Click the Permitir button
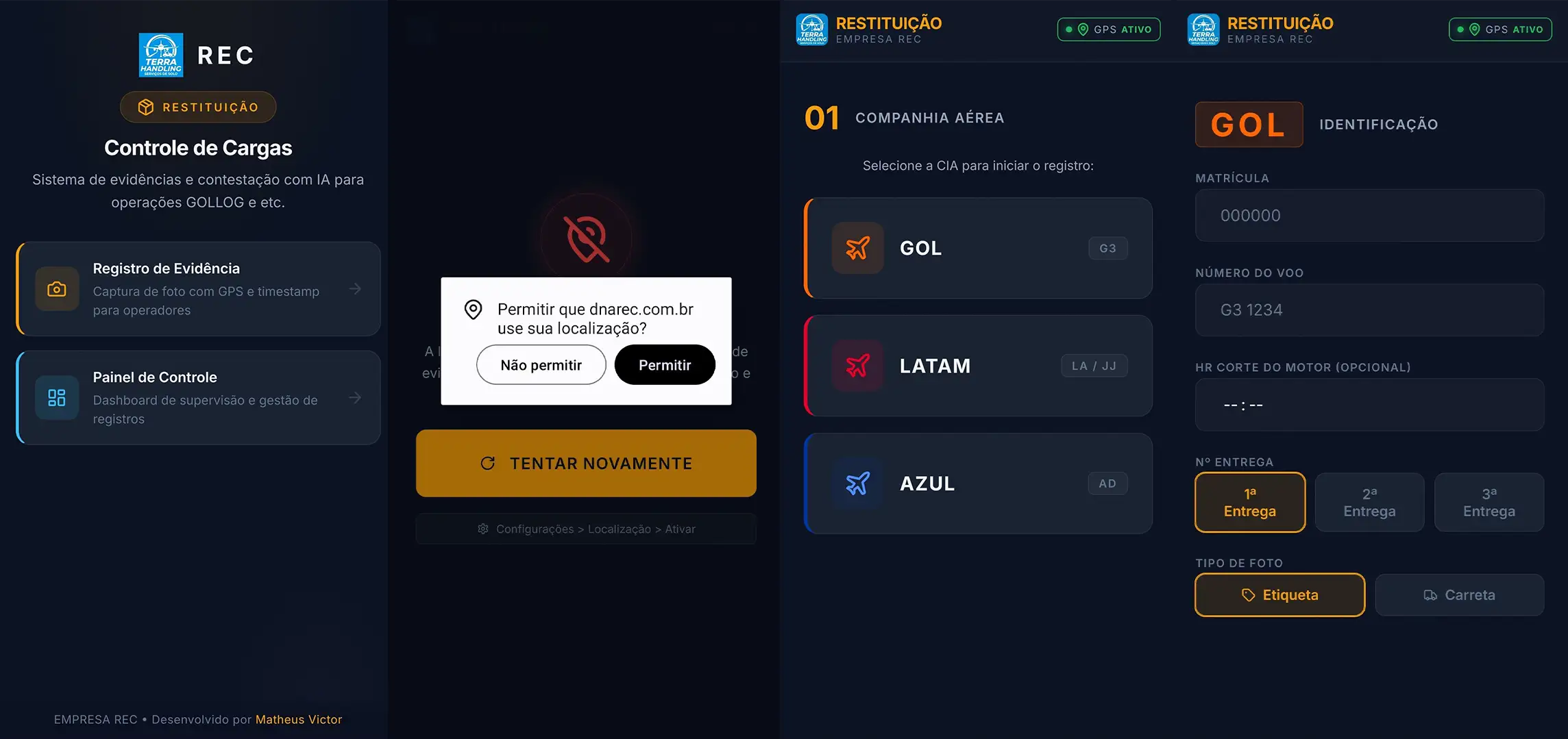The height and width of the screenshot is (739, 1568). click(x=665, y=365)
